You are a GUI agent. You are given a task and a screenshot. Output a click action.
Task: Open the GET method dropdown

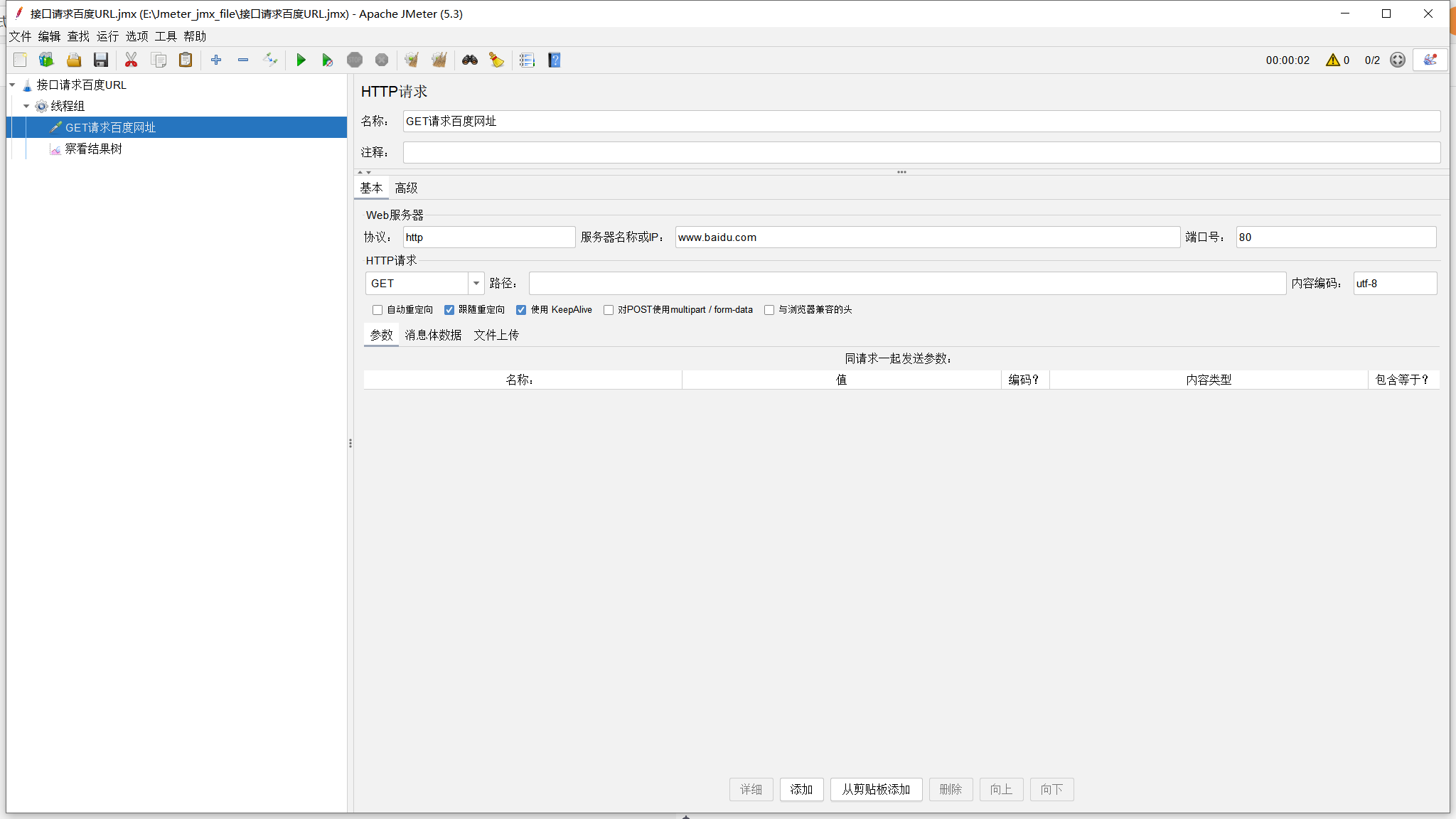click(x=475, y=283)
